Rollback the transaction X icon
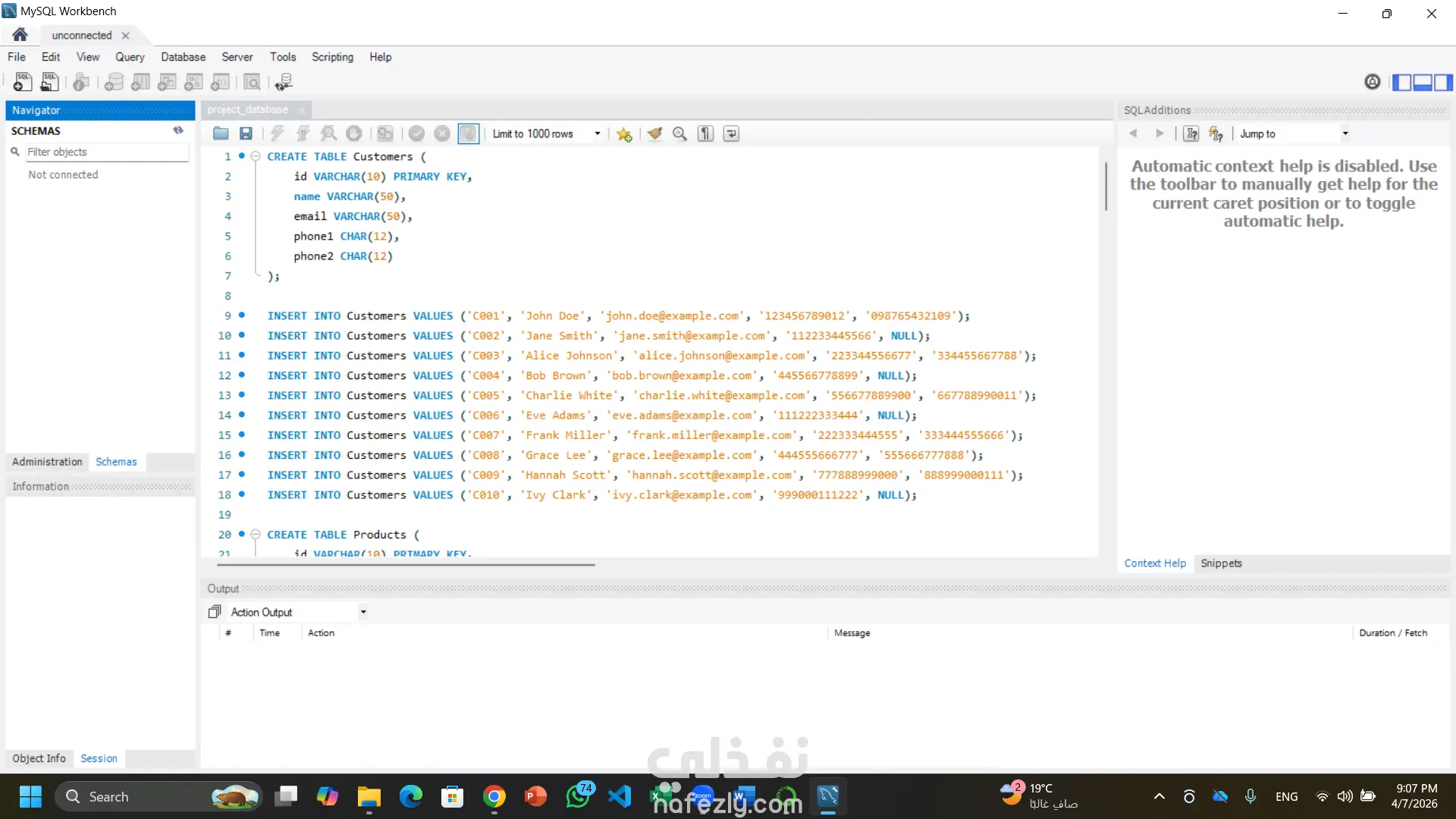The height and width of the screenshot is (819, 1456). tap(442, 133)
